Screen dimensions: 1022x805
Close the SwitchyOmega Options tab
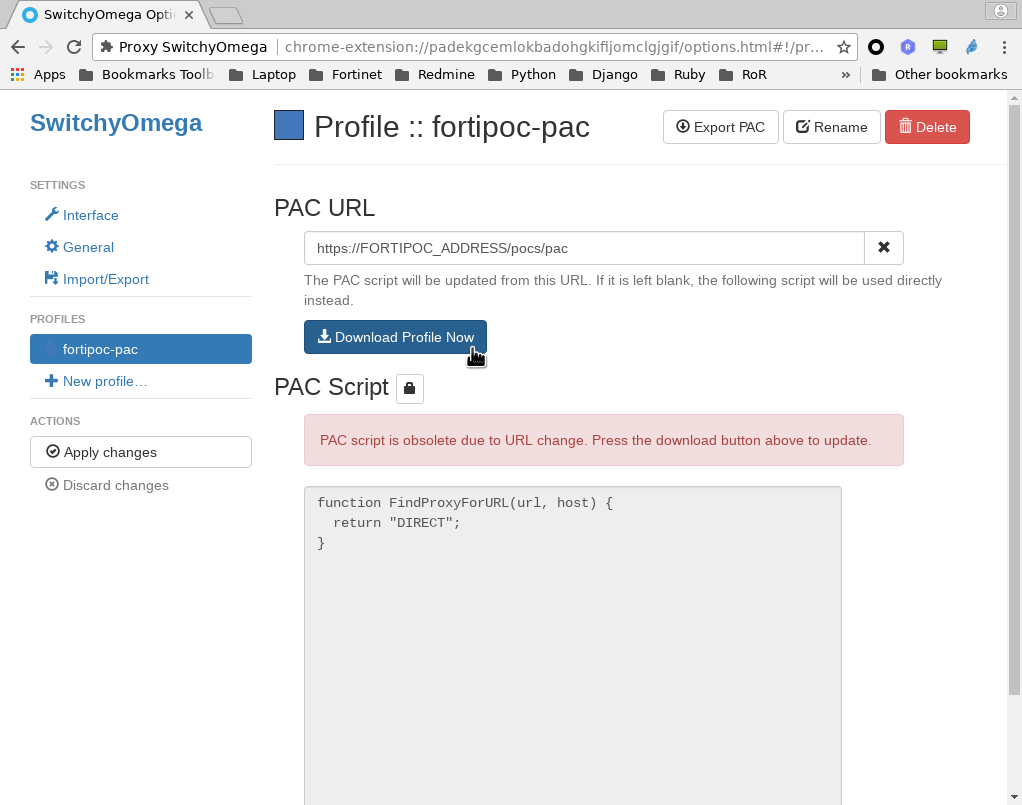pos(189,14)
